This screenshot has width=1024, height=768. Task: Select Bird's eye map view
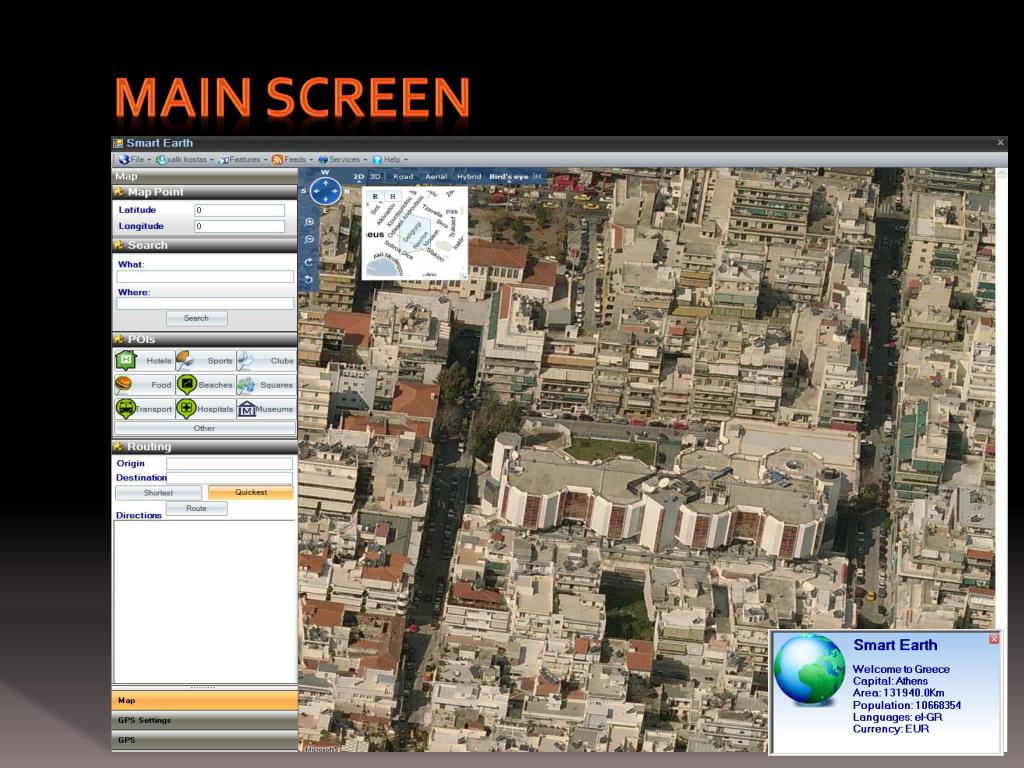(509, 177)
